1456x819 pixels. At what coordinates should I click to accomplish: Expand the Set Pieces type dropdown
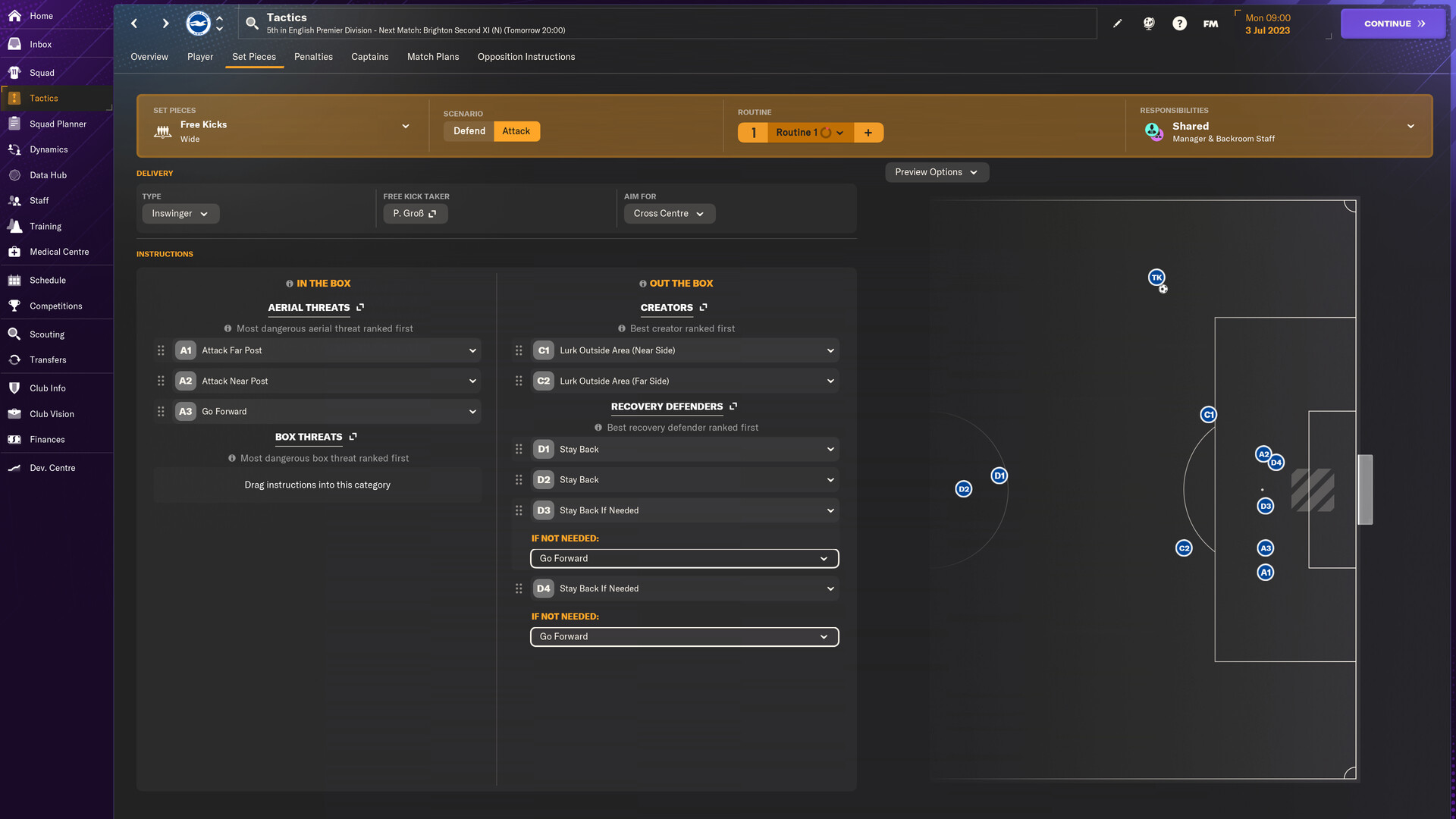(404, 128)
